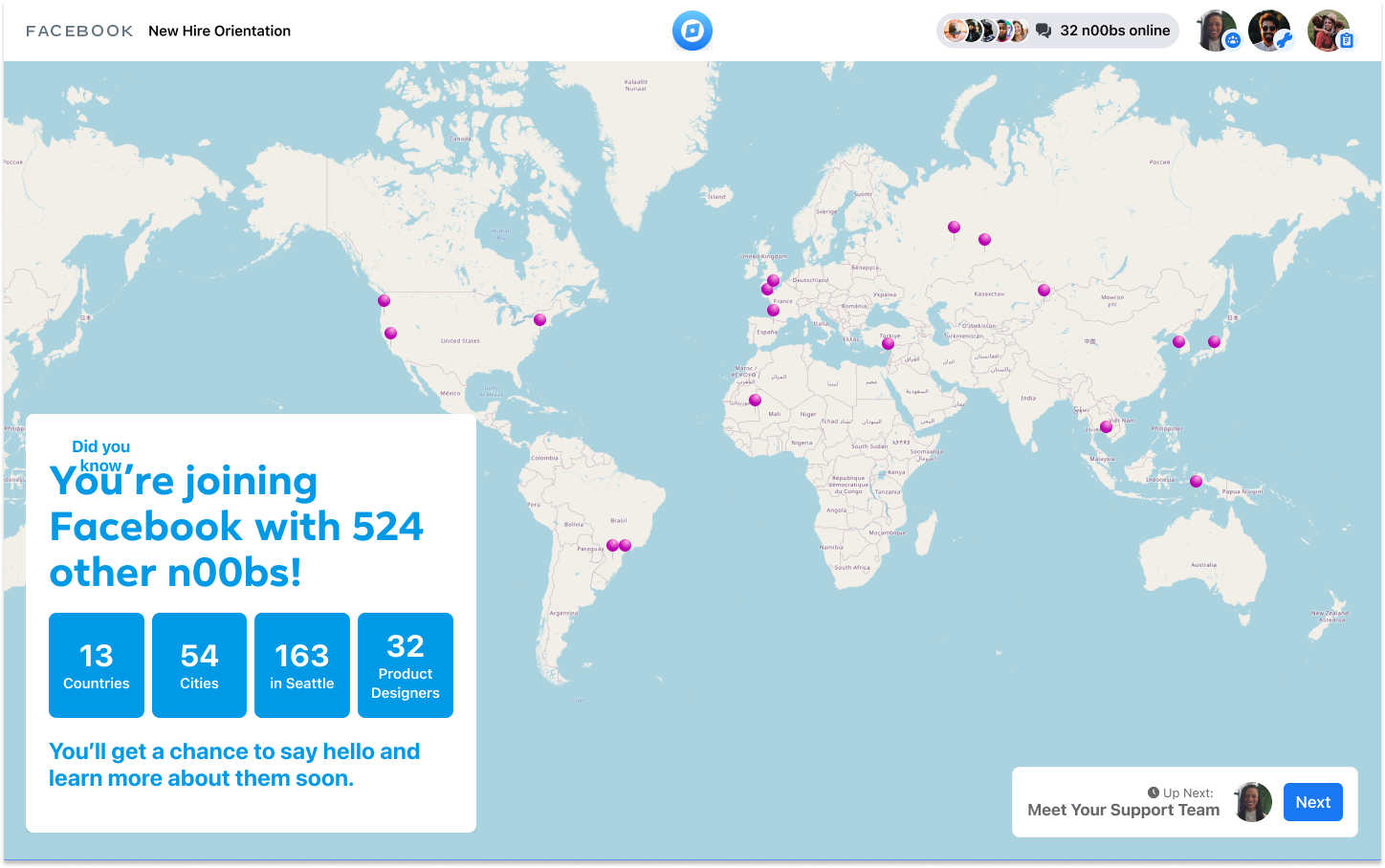
Task: Open the blue compass navigation icon at top center
Action: 692,31
